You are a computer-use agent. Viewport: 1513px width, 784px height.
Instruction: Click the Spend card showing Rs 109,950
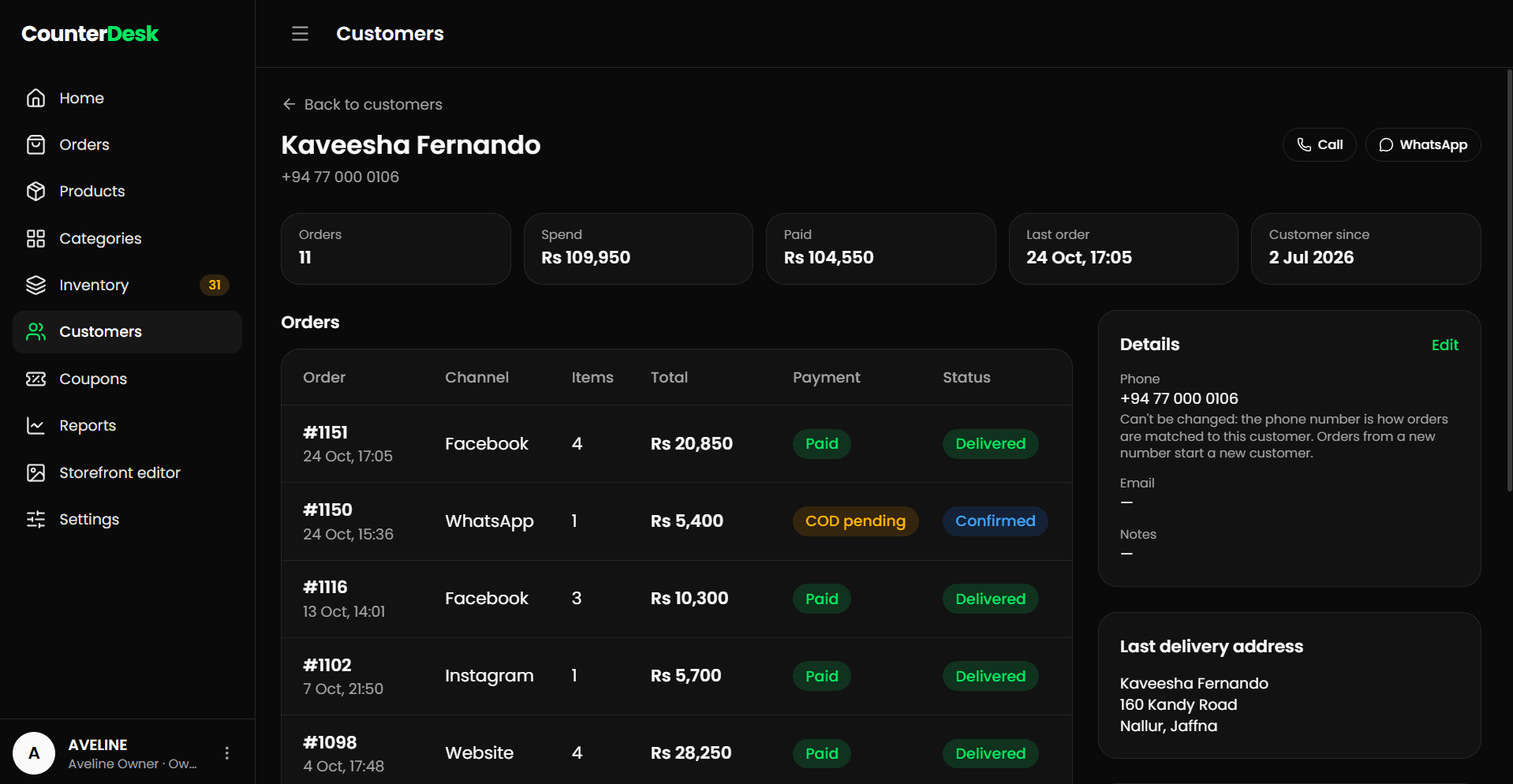tap(638, 248)
